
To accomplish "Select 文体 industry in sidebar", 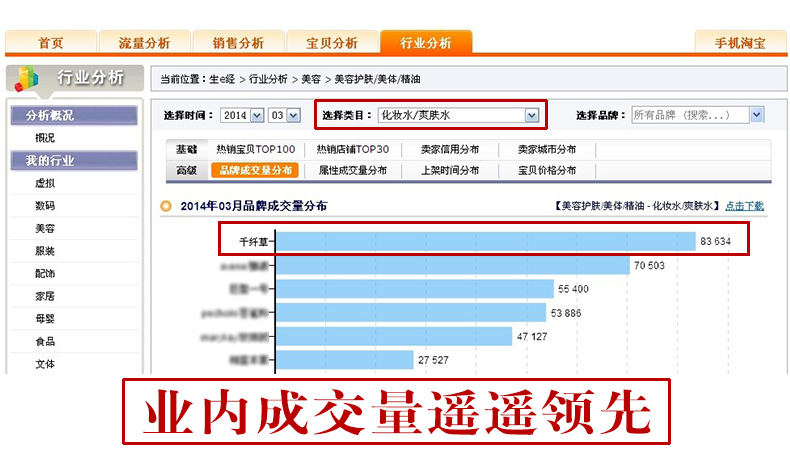I will tap(45, 364).
